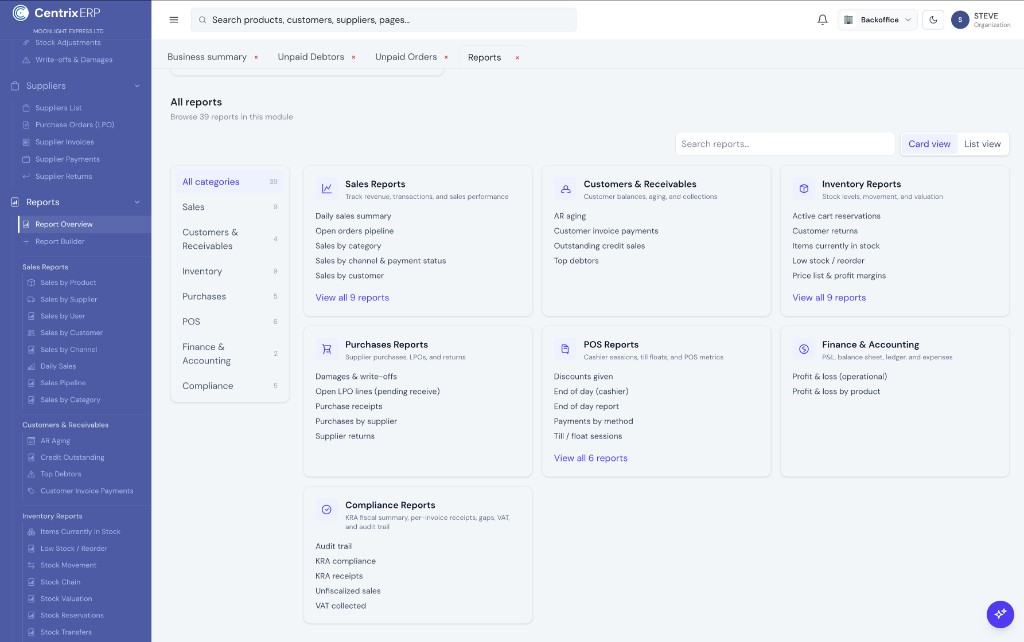This screenshot has height=642, width=1024.
Task: Open View all 6 reports link
Action: 590,458
